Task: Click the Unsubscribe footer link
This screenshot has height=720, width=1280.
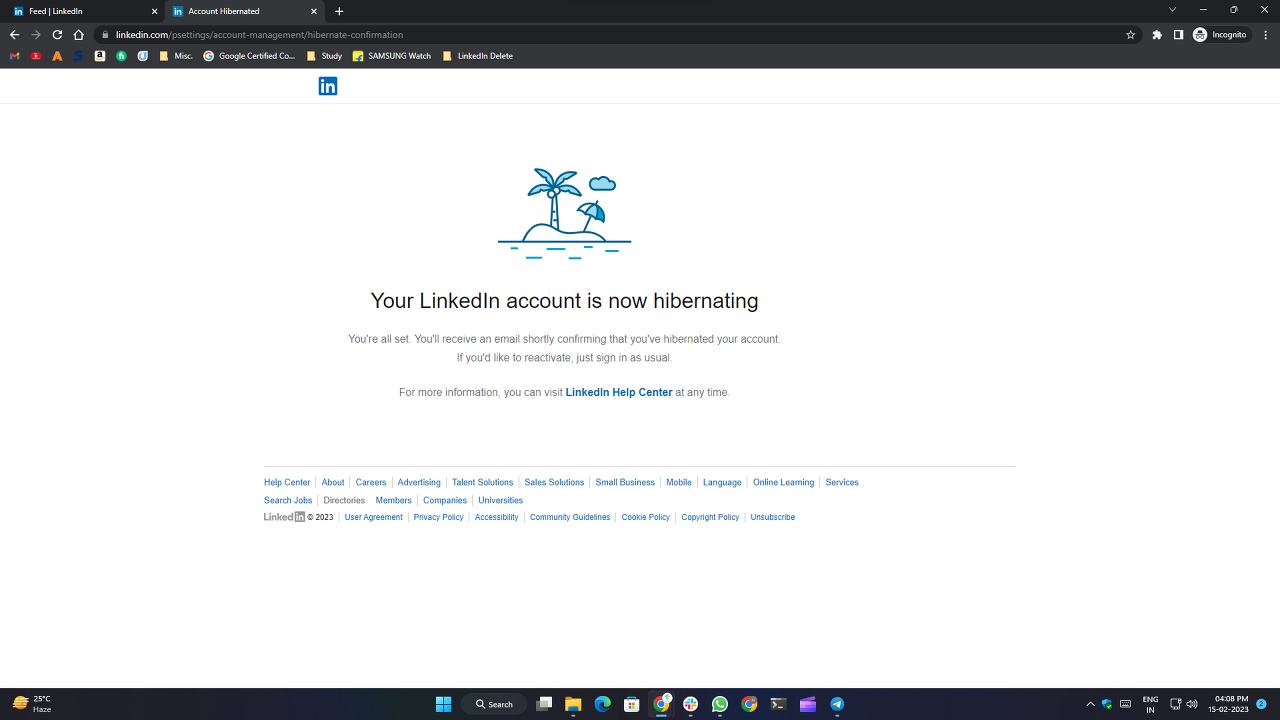Action: tap(773, 517)
